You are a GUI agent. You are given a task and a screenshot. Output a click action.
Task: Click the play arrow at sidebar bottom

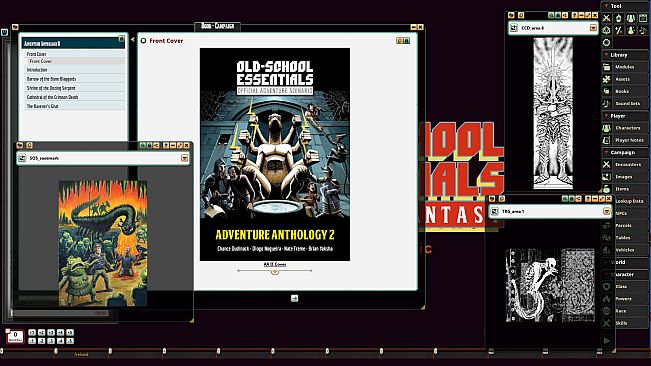(607, 341)
